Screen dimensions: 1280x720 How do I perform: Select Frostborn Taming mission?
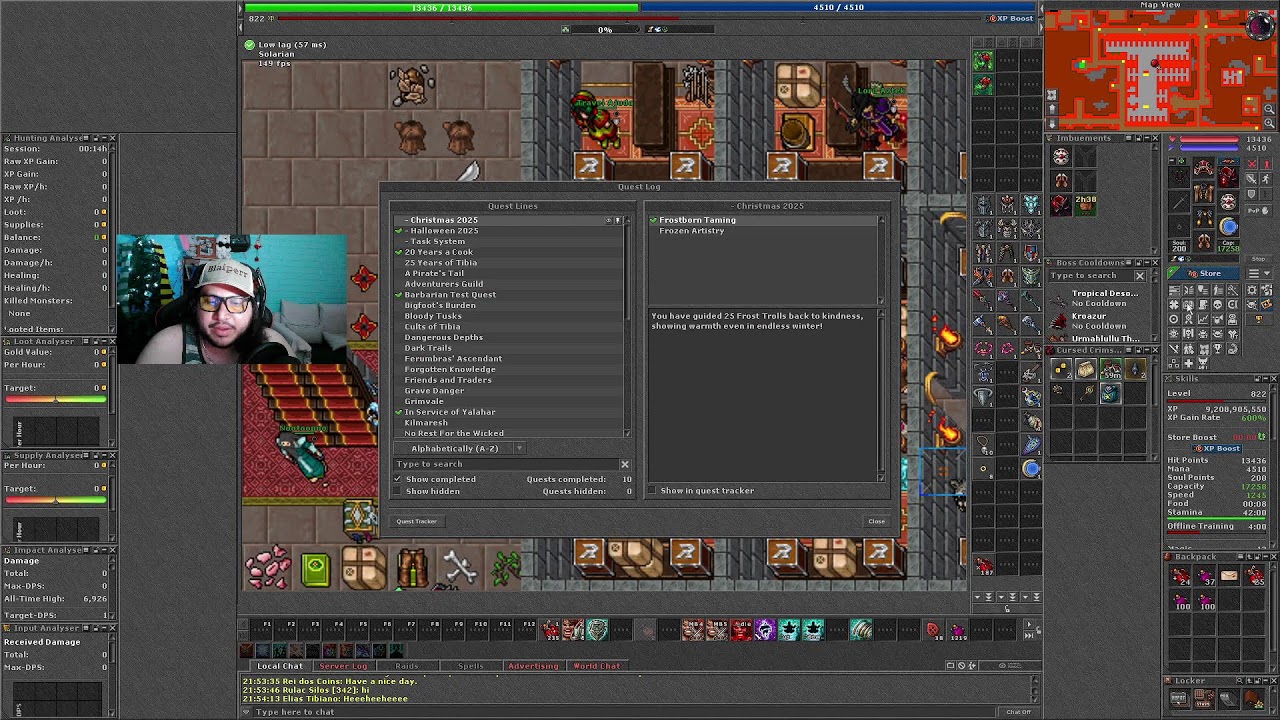[x=764, y=220]
